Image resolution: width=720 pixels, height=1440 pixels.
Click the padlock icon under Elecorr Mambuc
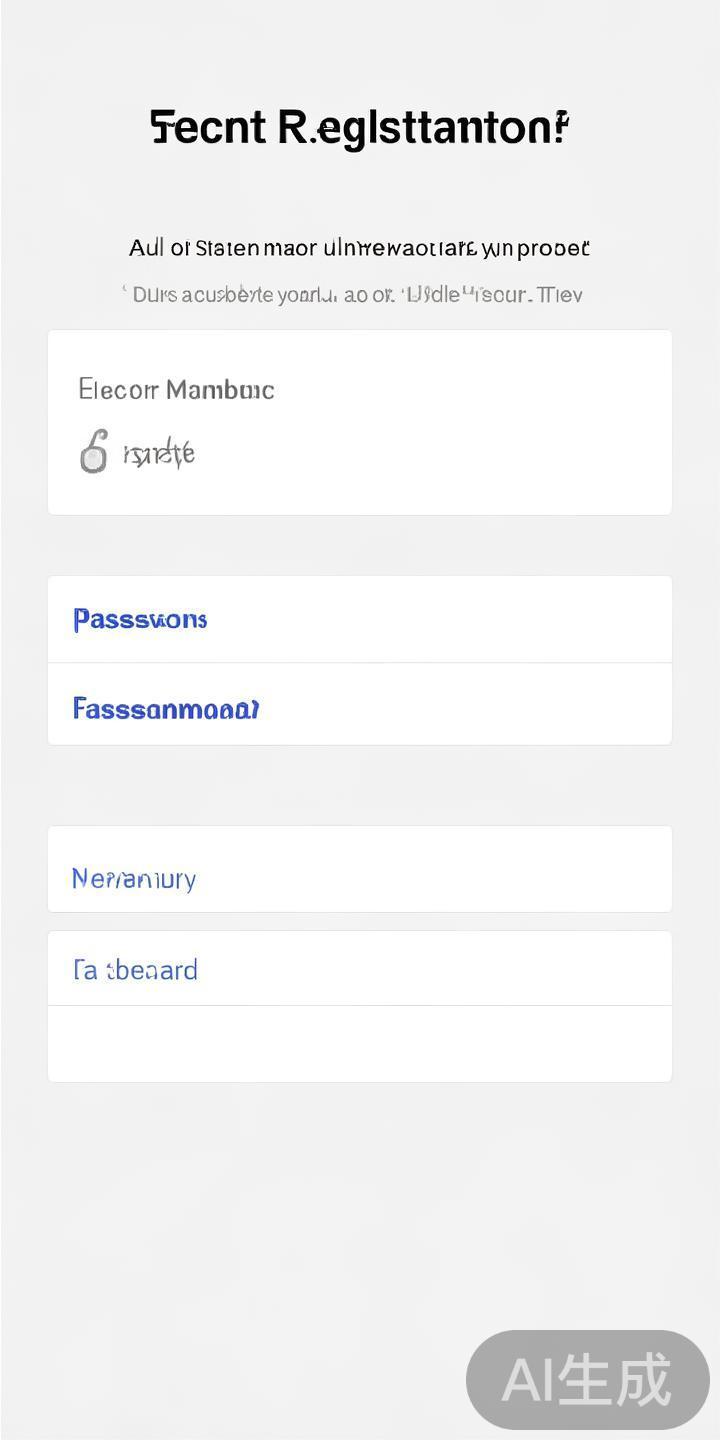point(93,452)
